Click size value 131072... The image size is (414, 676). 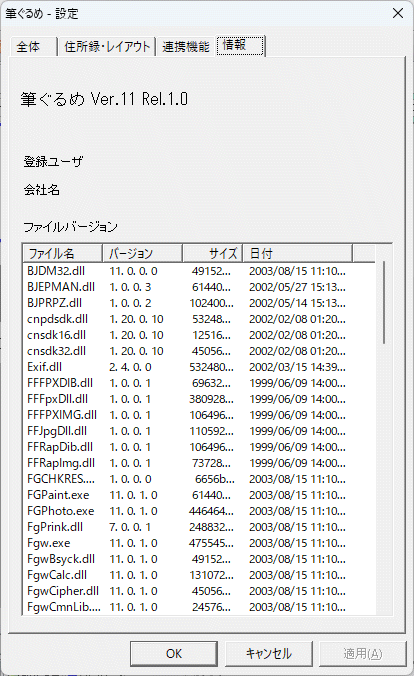tap(211, 575)
